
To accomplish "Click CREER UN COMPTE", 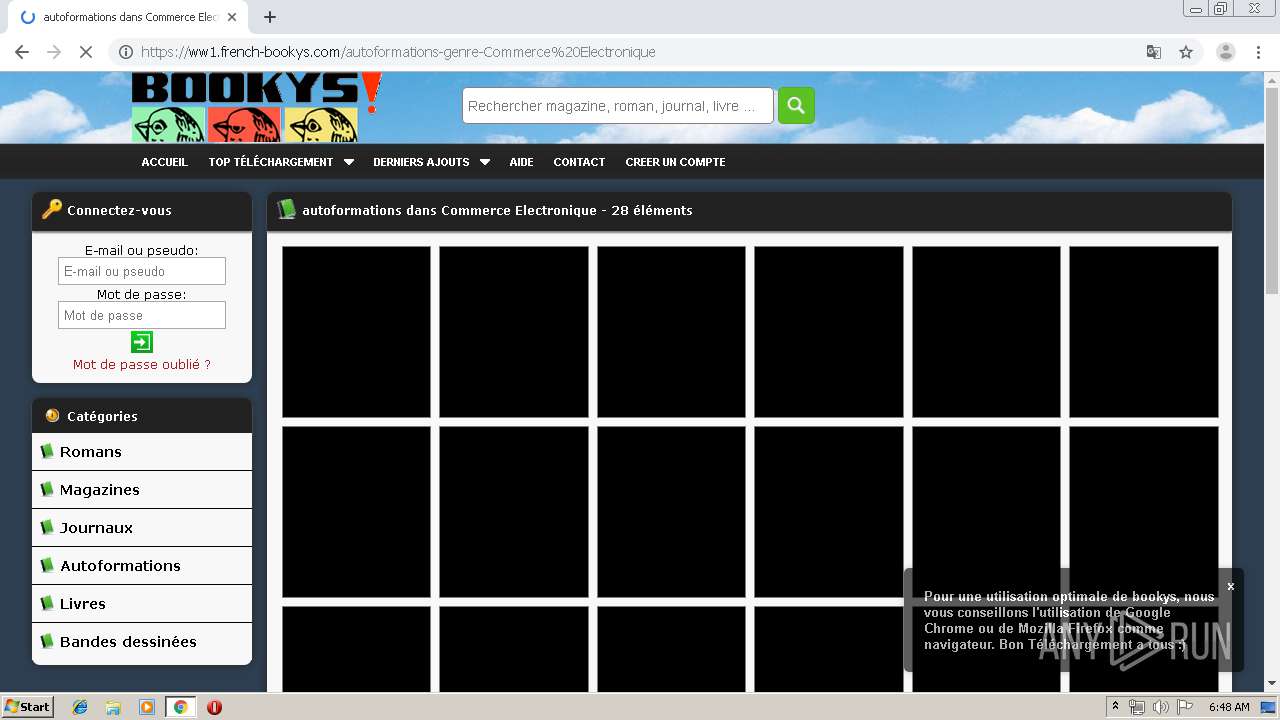I will tap(675, 162).
